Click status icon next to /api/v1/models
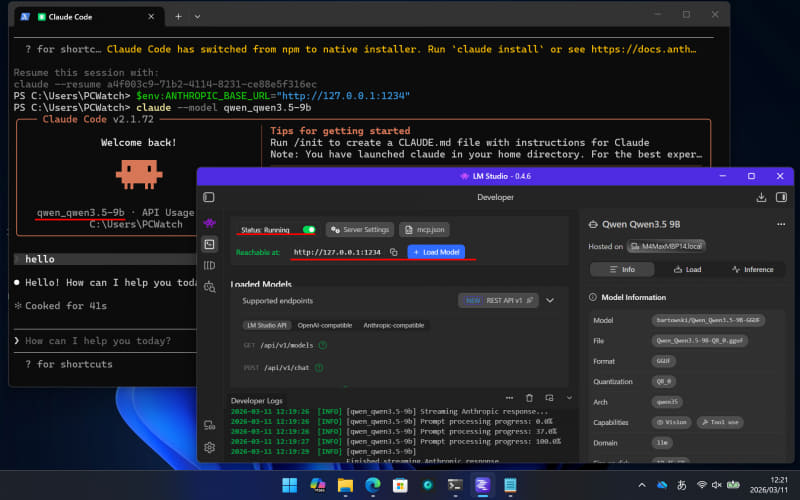 (x=322, y=345)
